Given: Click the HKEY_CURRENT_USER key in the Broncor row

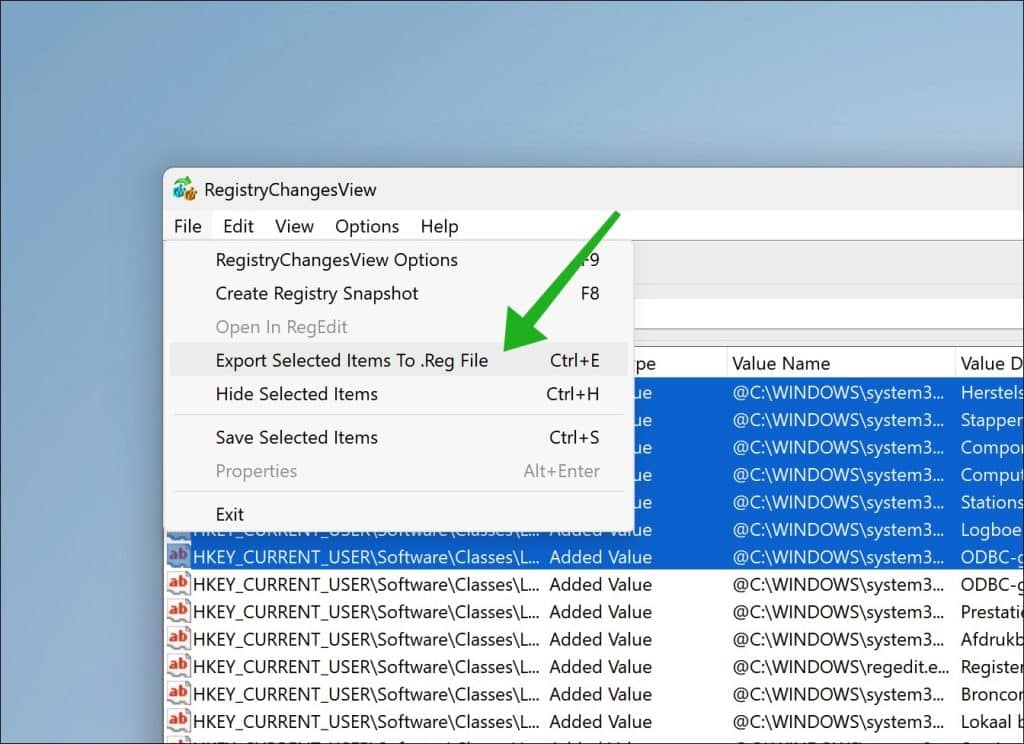Looking at the screenshot, I should 366,694.
